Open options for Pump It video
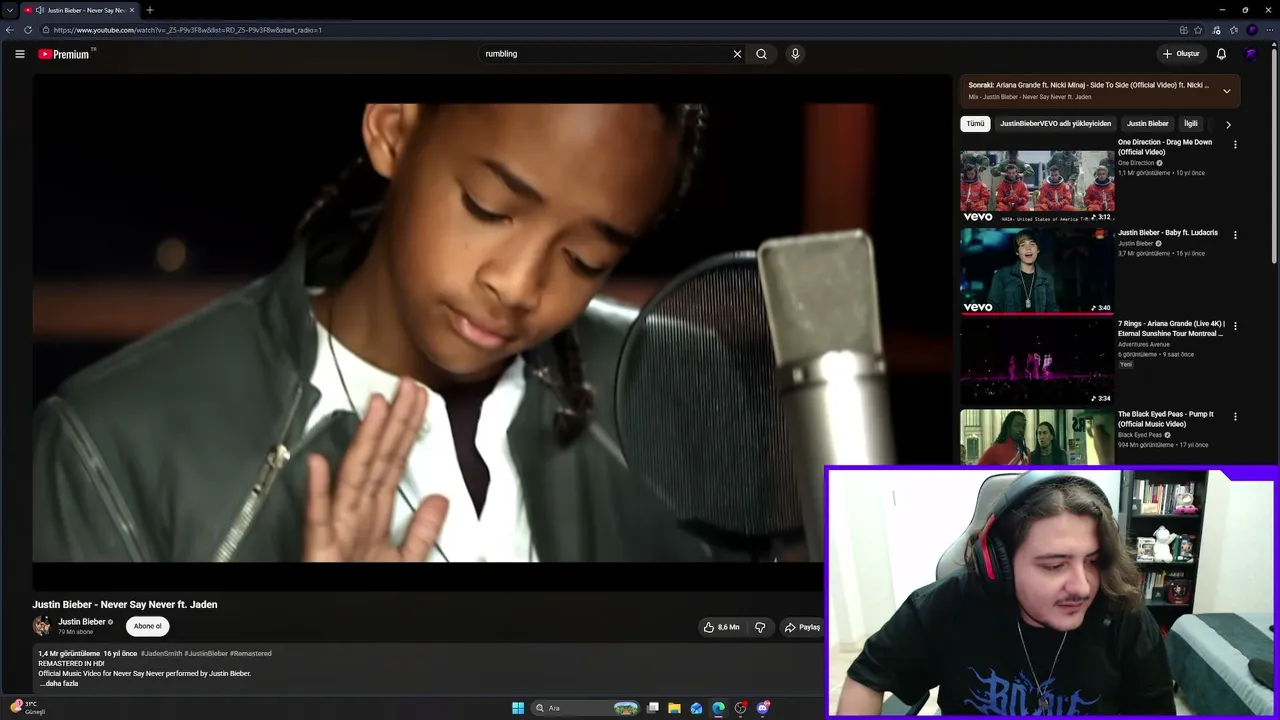Screen dimensions: 1280x720 [1235, 416]
